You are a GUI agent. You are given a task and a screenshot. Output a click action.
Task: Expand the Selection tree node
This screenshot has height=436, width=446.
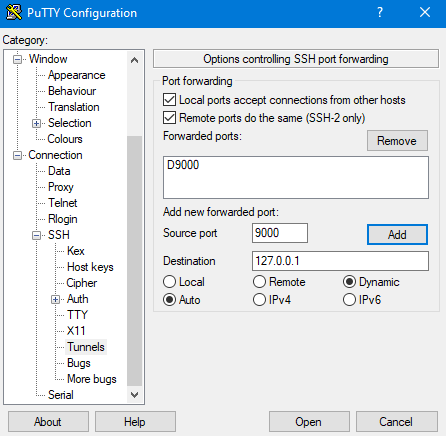point(36,123)
